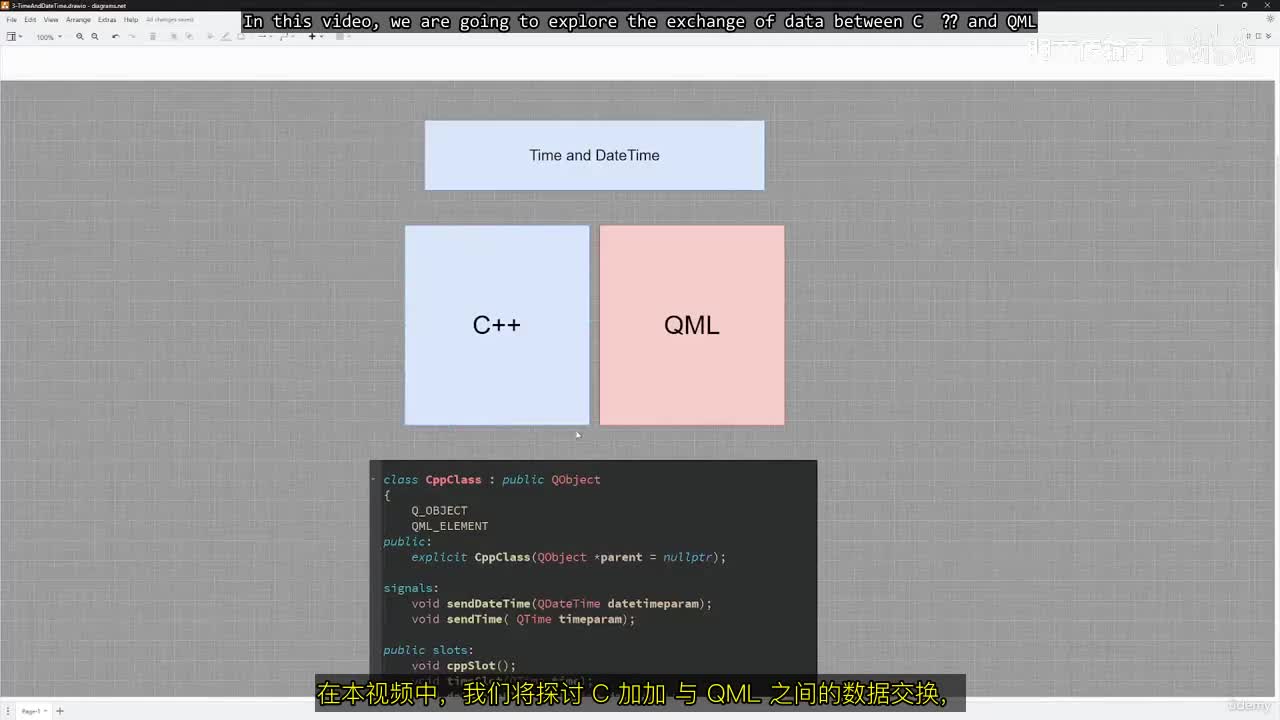Undo the last action

click(115, 37)
